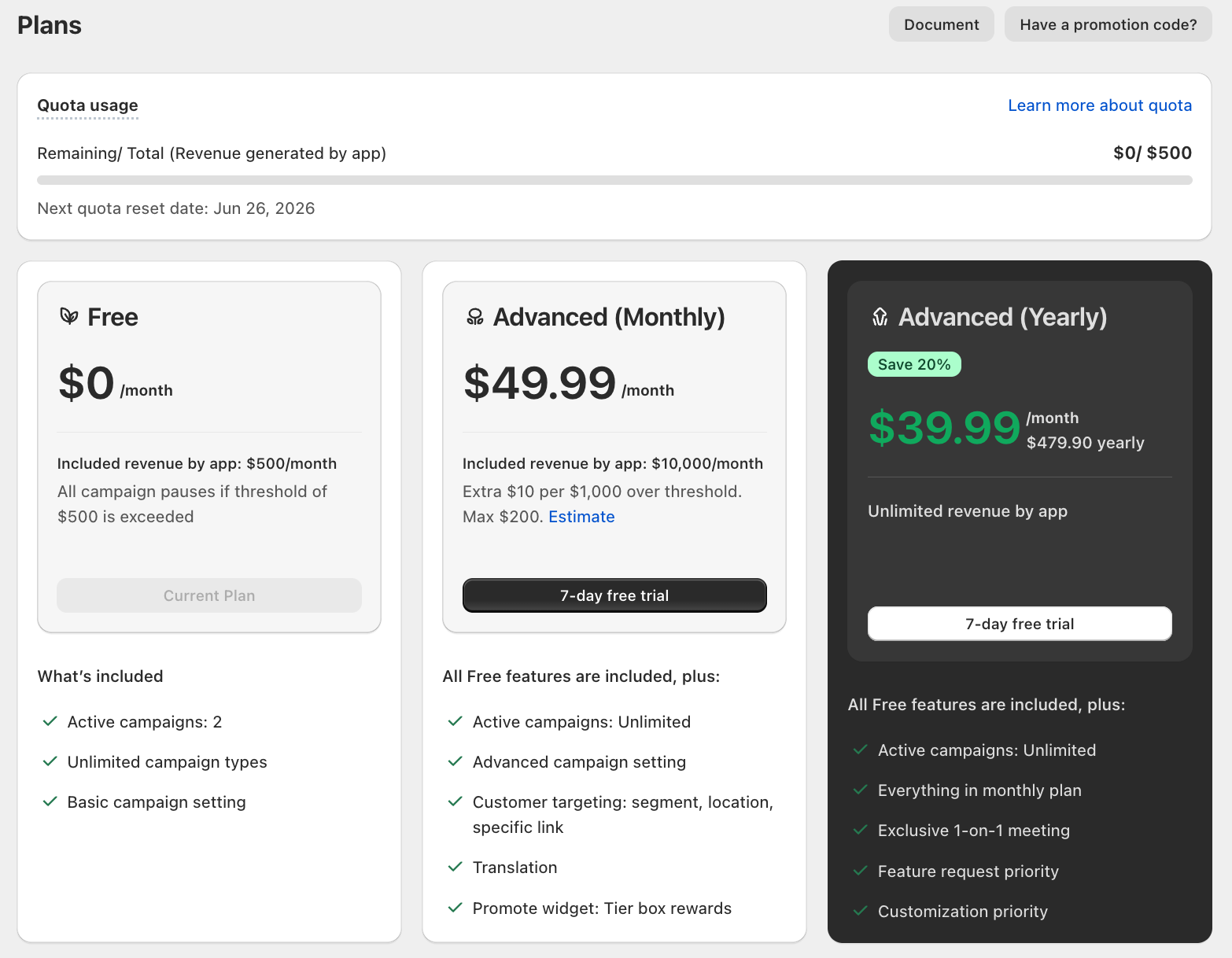
Task: Click the Plans page title
Action: click(x=50, y=25)
